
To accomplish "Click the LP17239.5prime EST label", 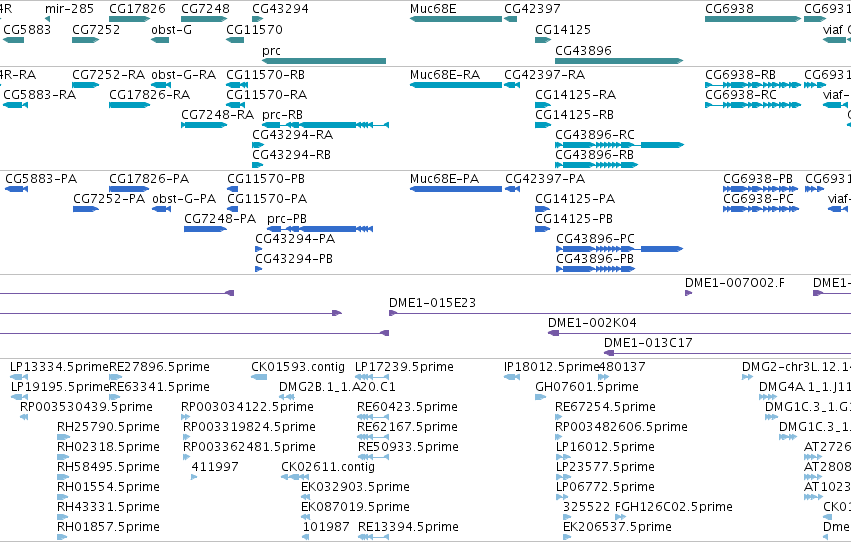I will tap(404, 367).
